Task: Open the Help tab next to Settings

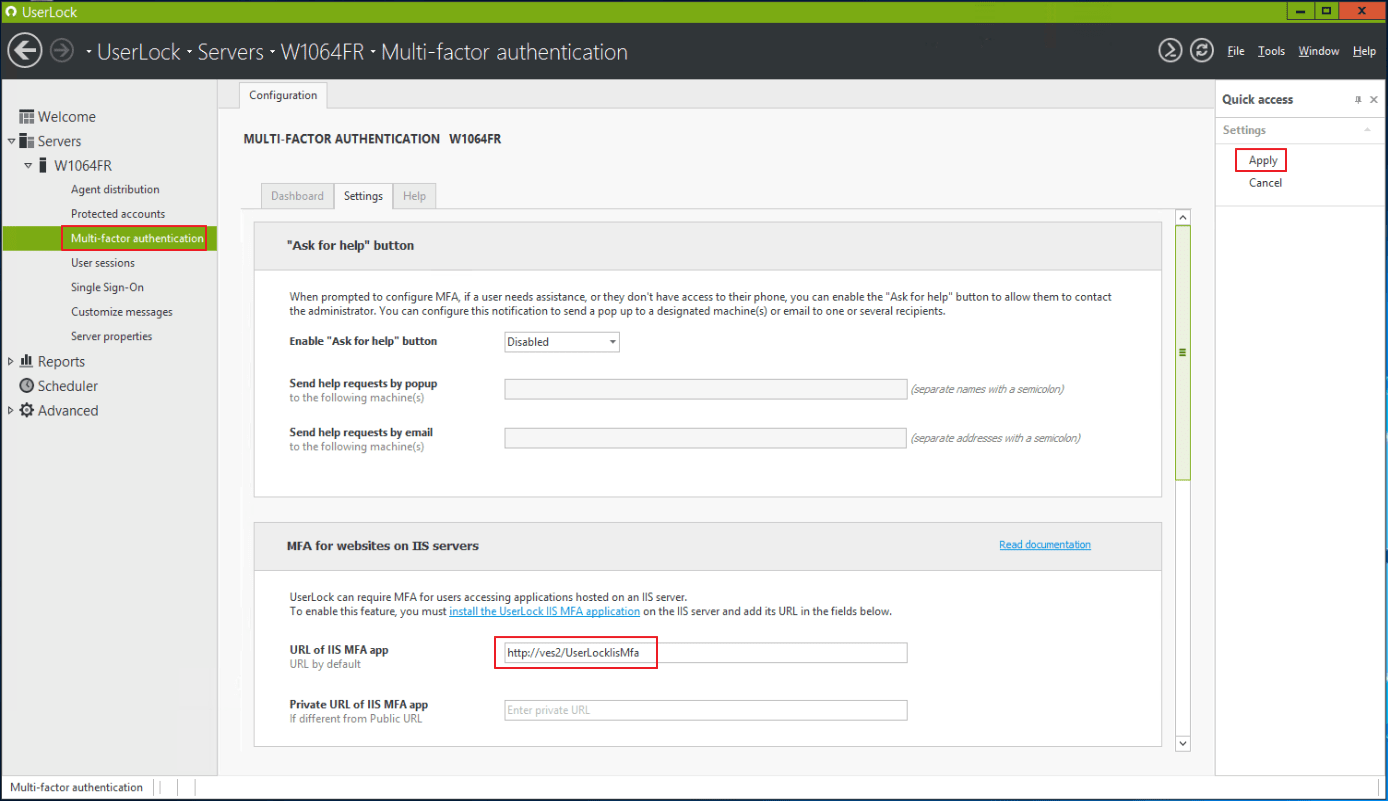Action: [414, 196]
